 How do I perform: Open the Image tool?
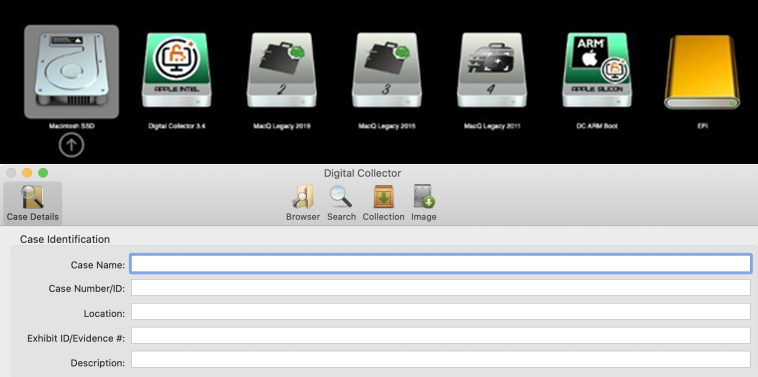(x=424, y=203)
